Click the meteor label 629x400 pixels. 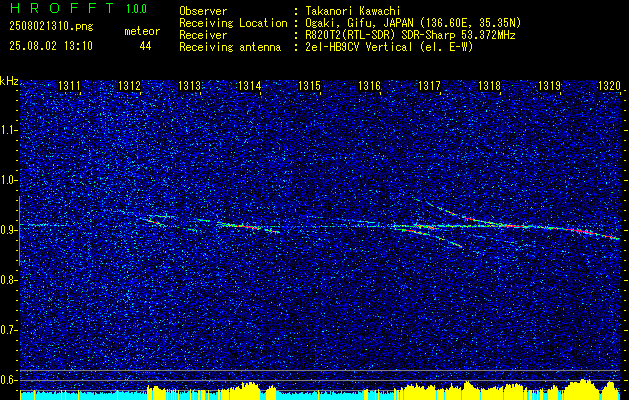coord(142,31)
